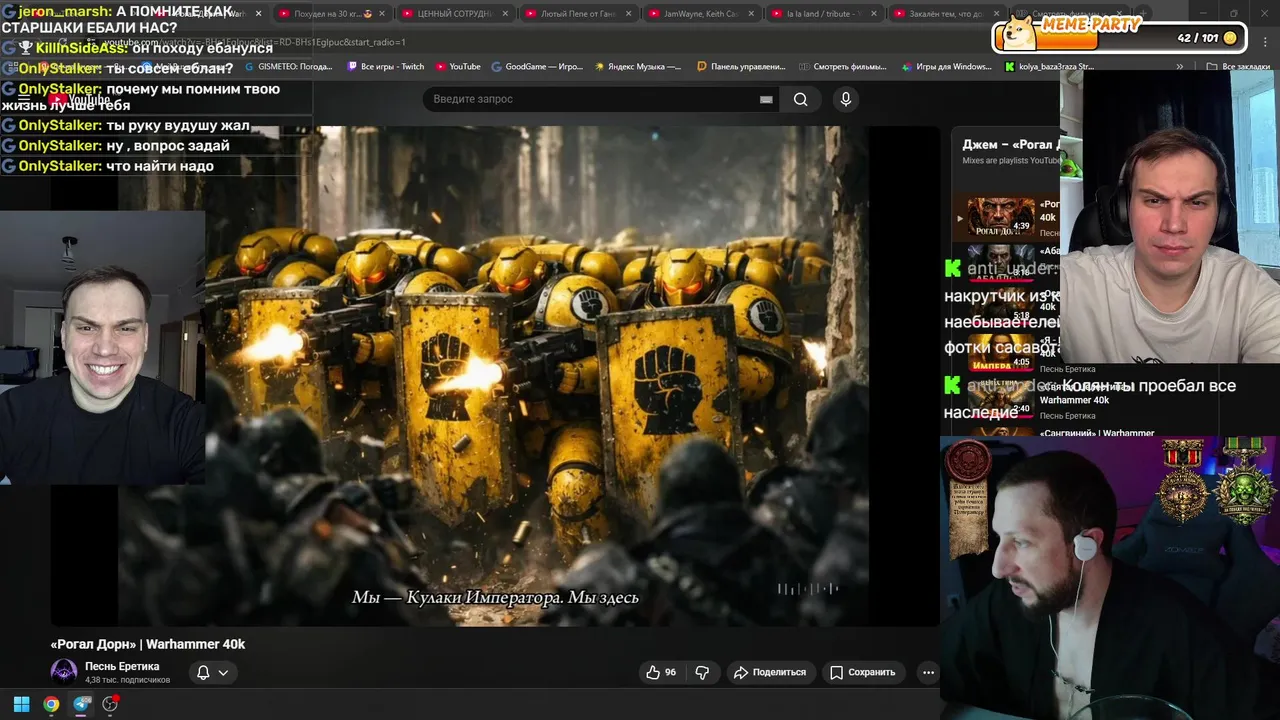Open the 'Игры для Windows' bookmark
The width and height of the screenshot is (1280, 720).
pyautogui.click(x=946, y=66)
